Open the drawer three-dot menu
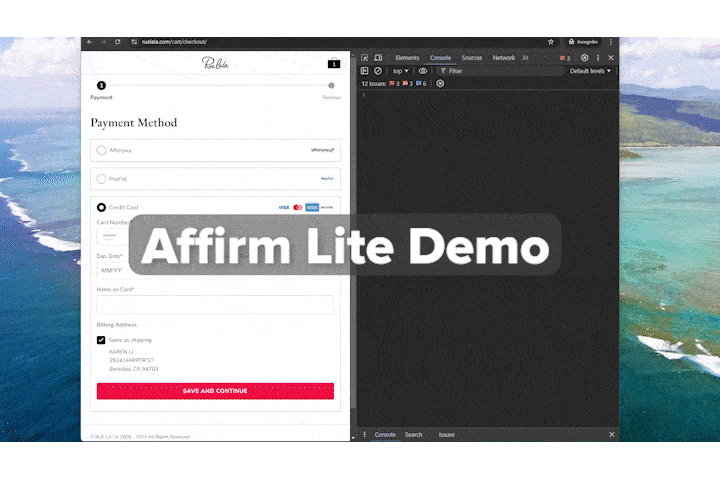This screenshot has height=480, width=720. coord(365,435)
